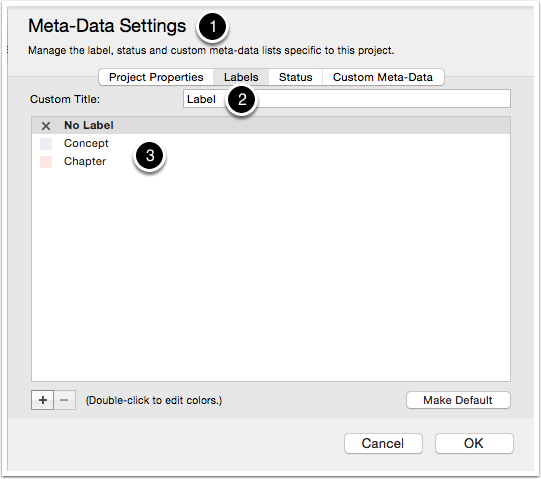Image resolution: width=541 pixels, height=479 pixels.
Task: Select the Chapter label pink swatch
Action: (x=46, y=162)
